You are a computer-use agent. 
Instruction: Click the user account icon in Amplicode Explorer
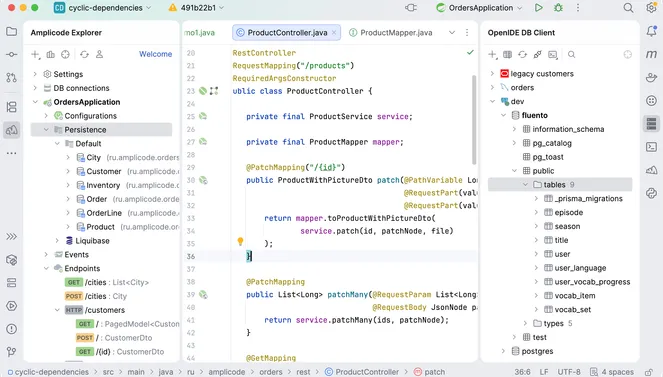[x=99, y=54]
